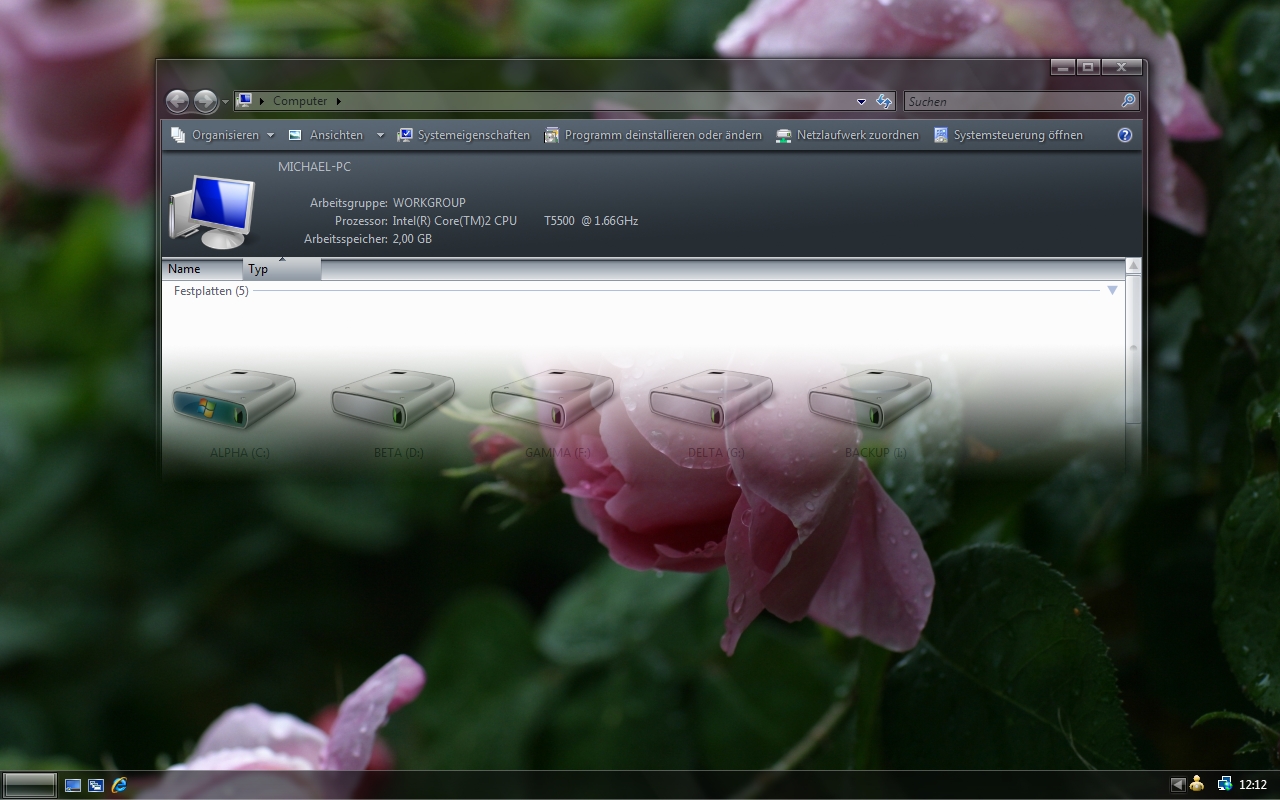Click the large computer icon in details pane
The width and height of the screenshot is (1280, 800).
(x=212, y=210)
